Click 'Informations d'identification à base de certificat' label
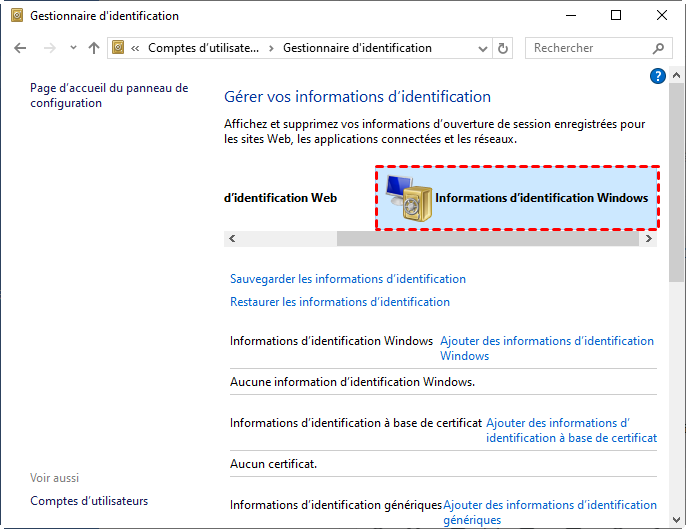The image size is (686, 529). [x=356, y=423]
